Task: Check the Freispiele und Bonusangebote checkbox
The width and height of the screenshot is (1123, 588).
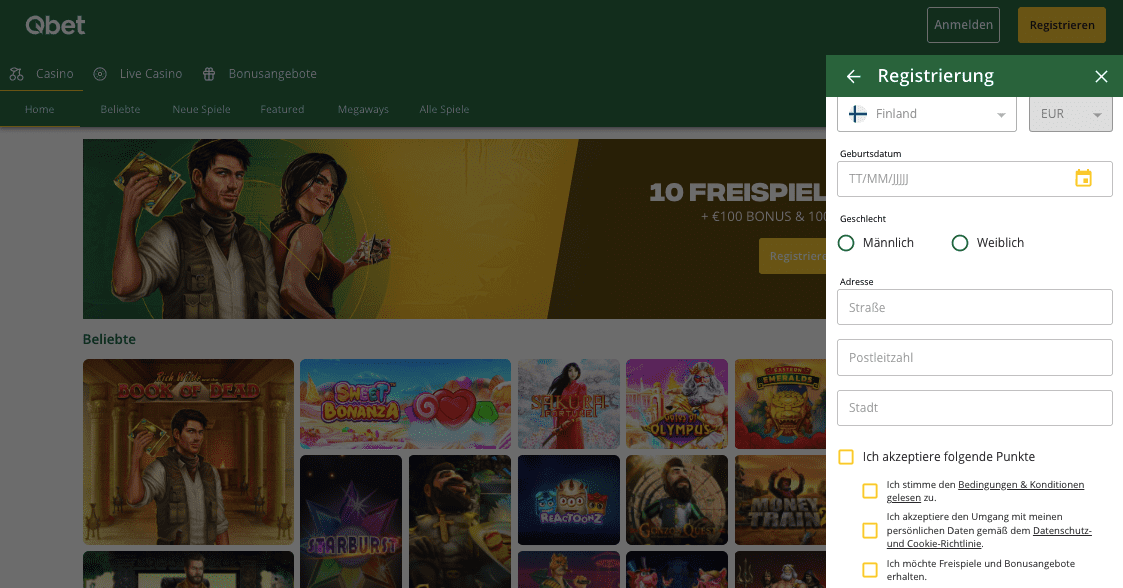Action: (x=869, y=569)
